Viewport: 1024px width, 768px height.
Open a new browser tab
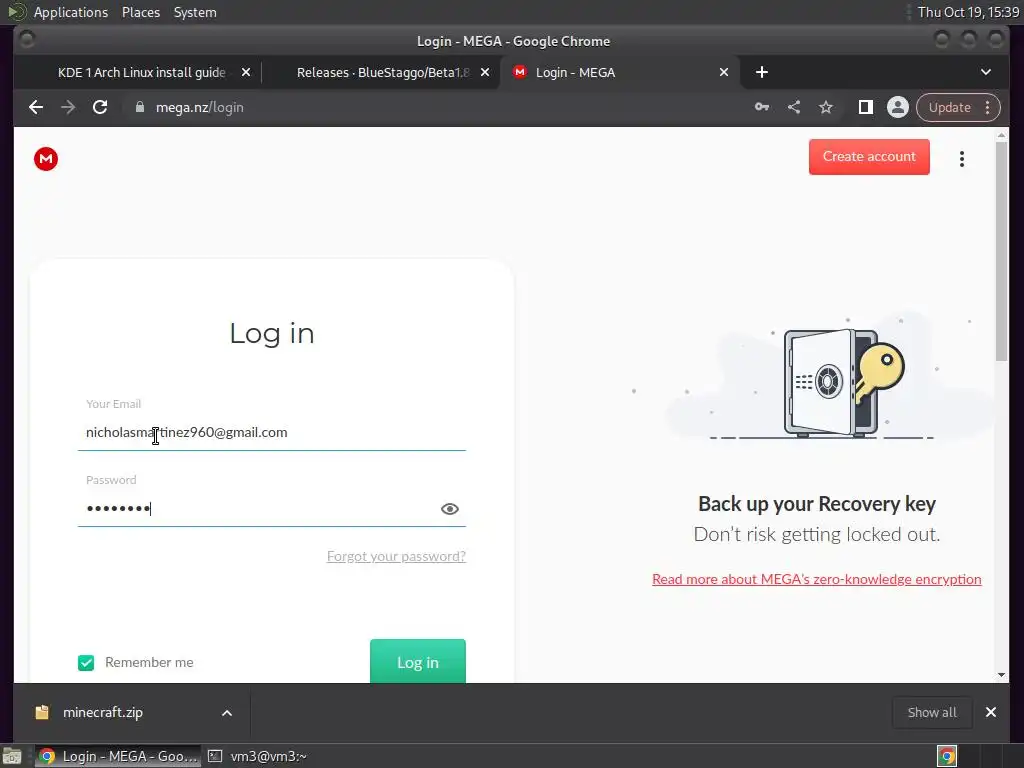[x=761, y=72]
